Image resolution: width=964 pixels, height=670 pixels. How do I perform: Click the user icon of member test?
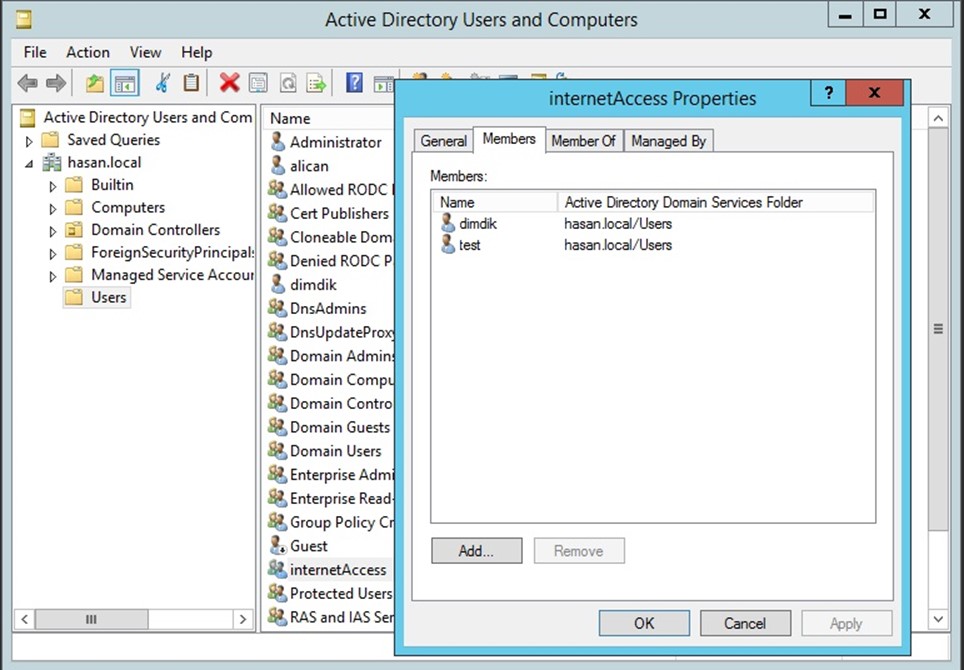click(448, 245)
